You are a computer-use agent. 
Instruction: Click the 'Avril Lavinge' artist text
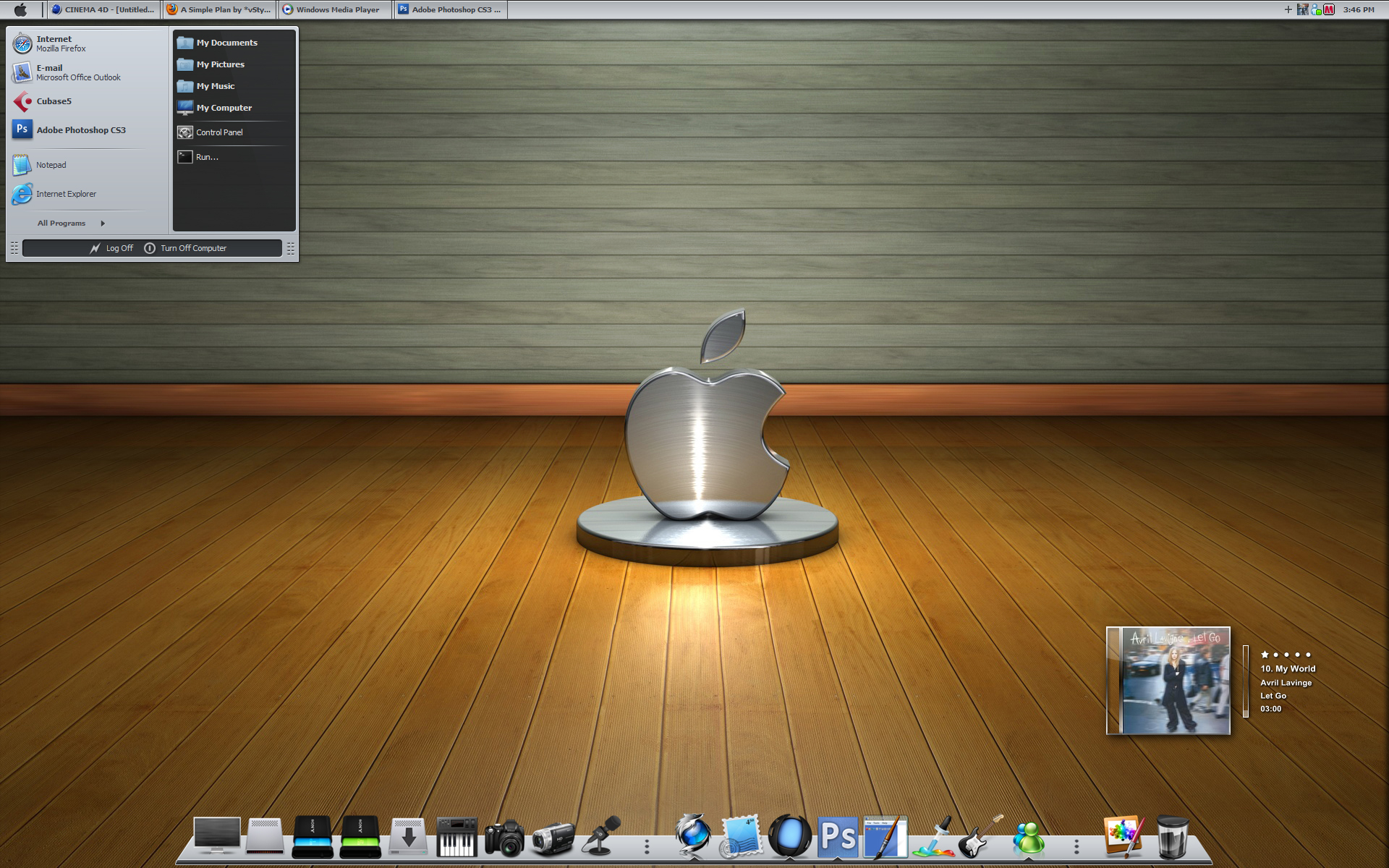pos(1286,683)
